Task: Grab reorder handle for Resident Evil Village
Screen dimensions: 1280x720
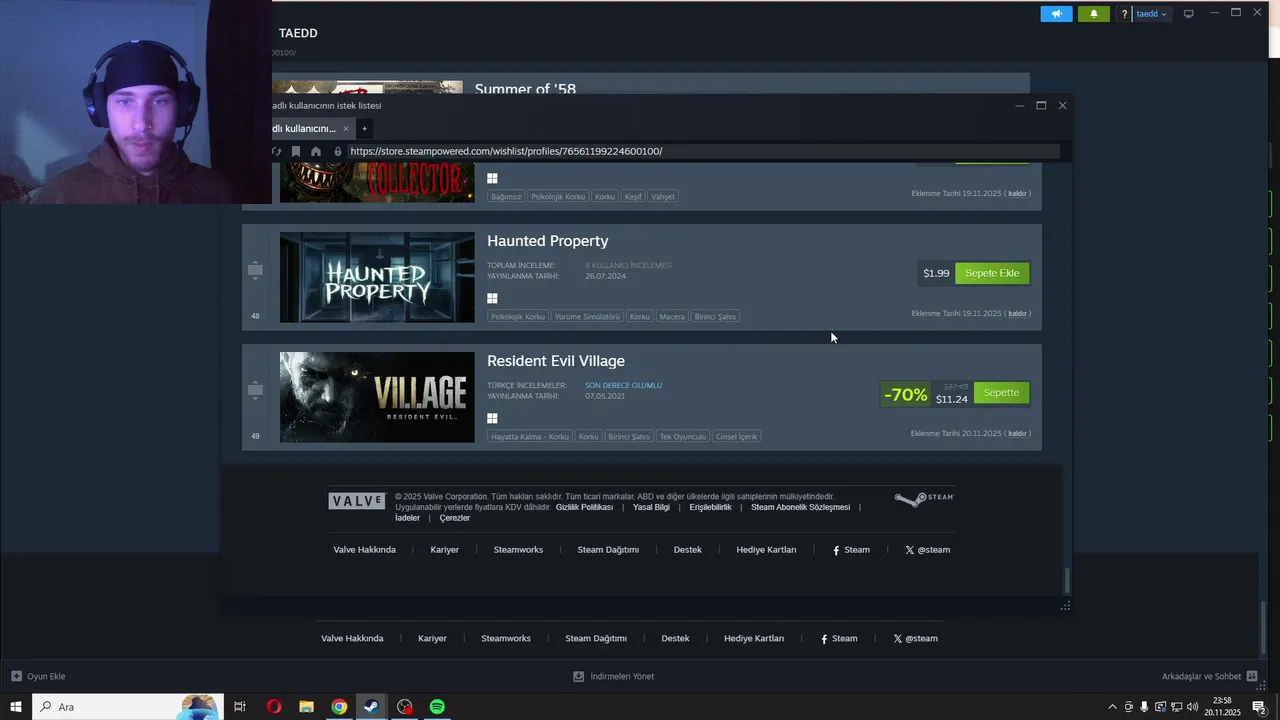Action: (x=255, y=390)
